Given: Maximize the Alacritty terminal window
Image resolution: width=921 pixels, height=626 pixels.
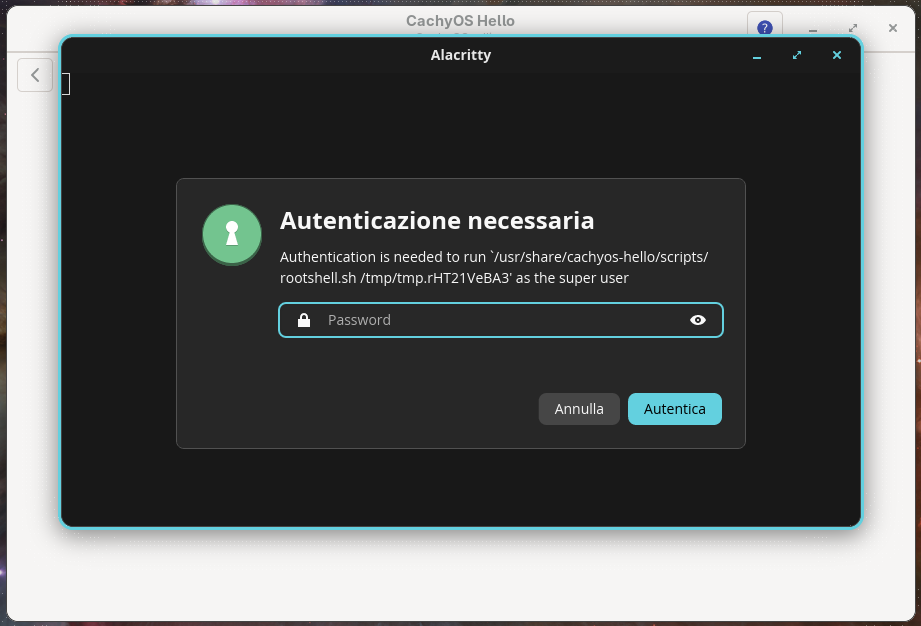Looking at the screenshot, I should [797, 55].
